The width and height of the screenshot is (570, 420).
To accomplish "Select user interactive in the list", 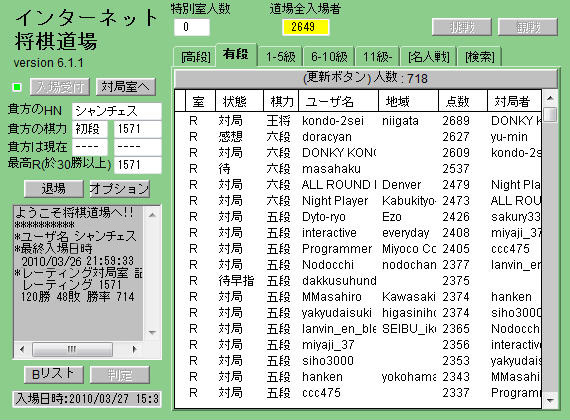I will (x=329, y=233).
